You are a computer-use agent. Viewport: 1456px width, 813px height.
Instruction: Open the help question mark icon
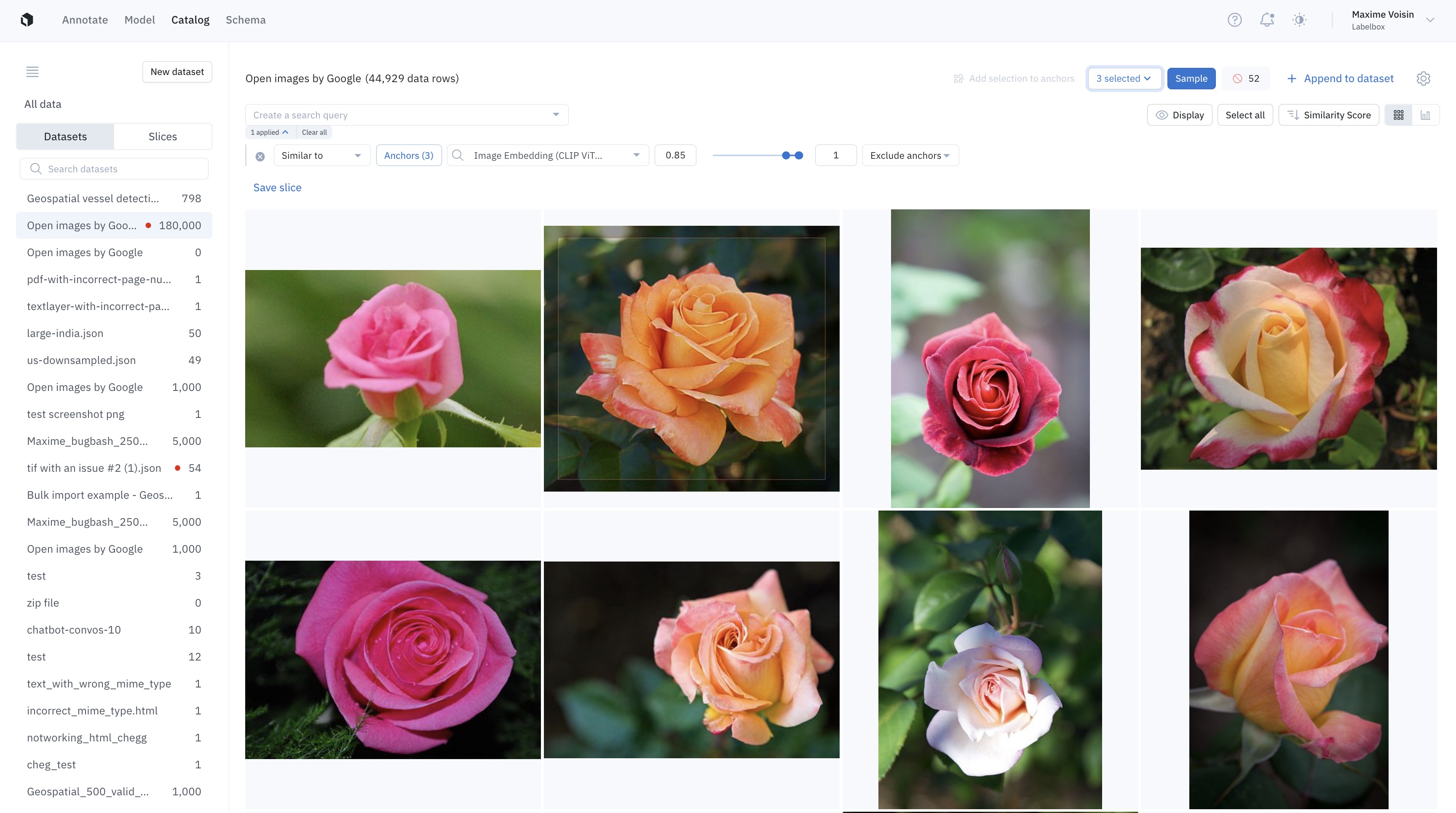pos(1234,20)
